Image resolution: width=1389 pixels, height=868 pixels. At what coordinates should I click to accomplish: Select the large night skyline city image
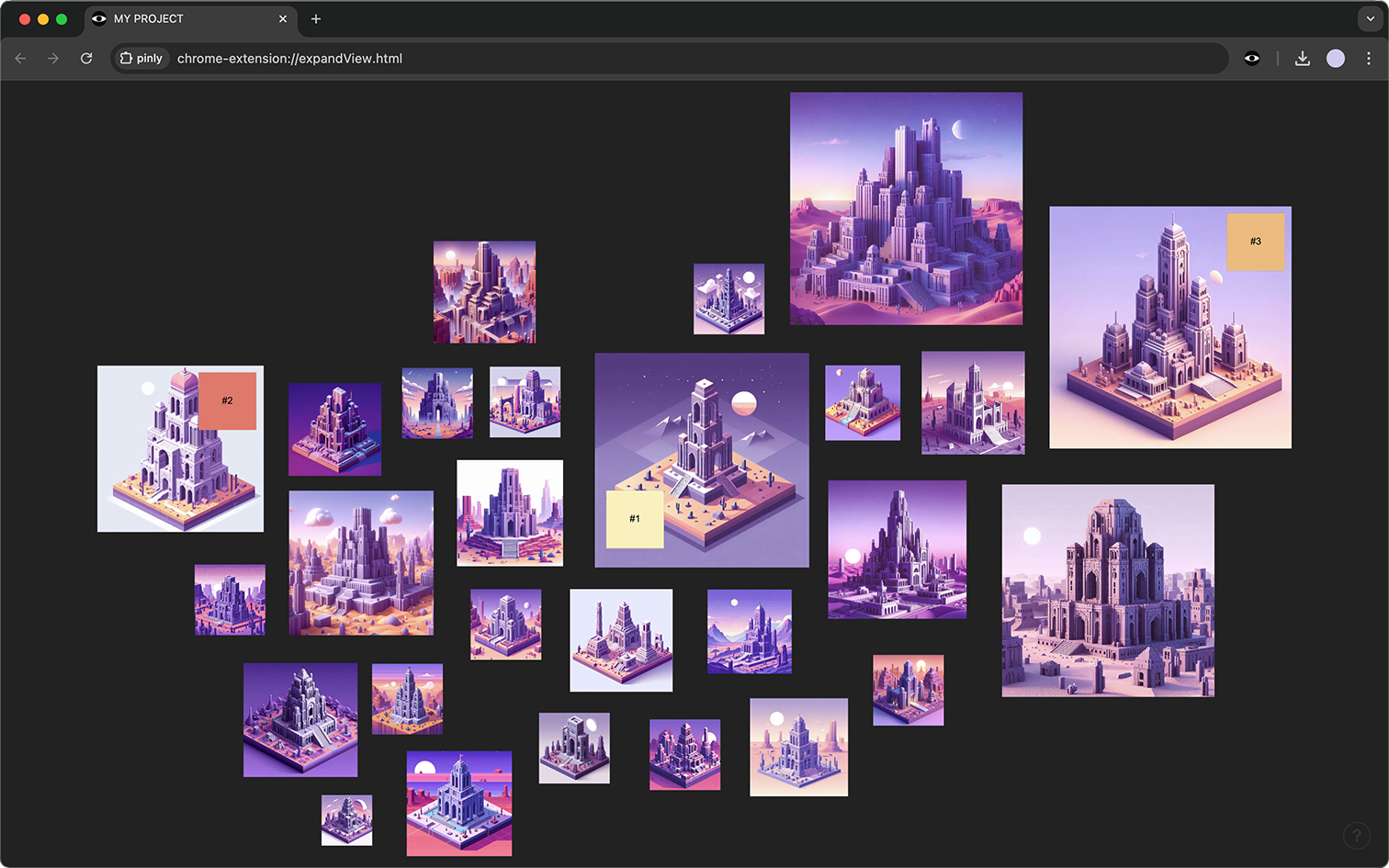906,208
